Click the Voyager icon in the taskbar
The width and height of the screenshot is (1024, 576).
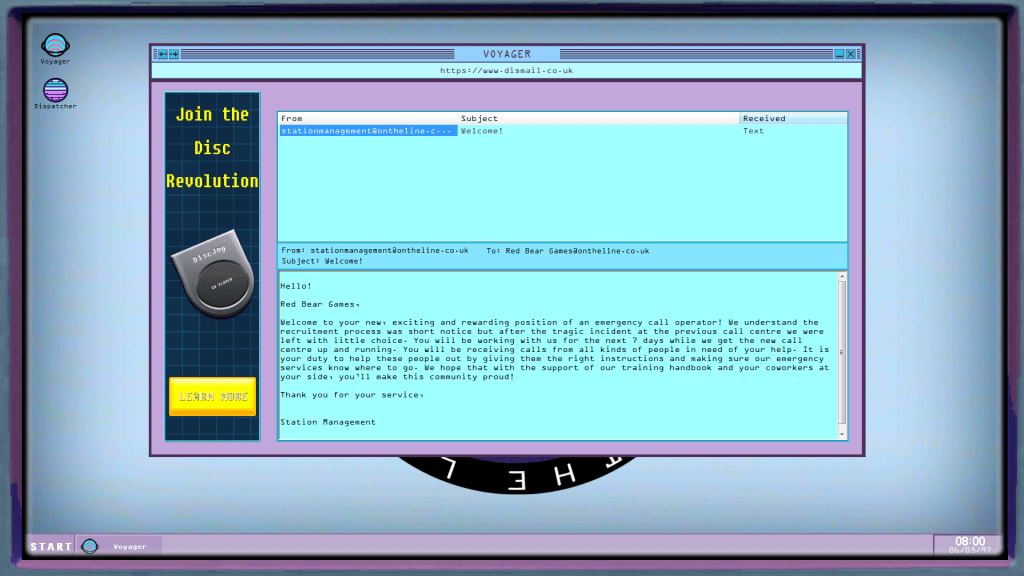click(x=90, y=546)
